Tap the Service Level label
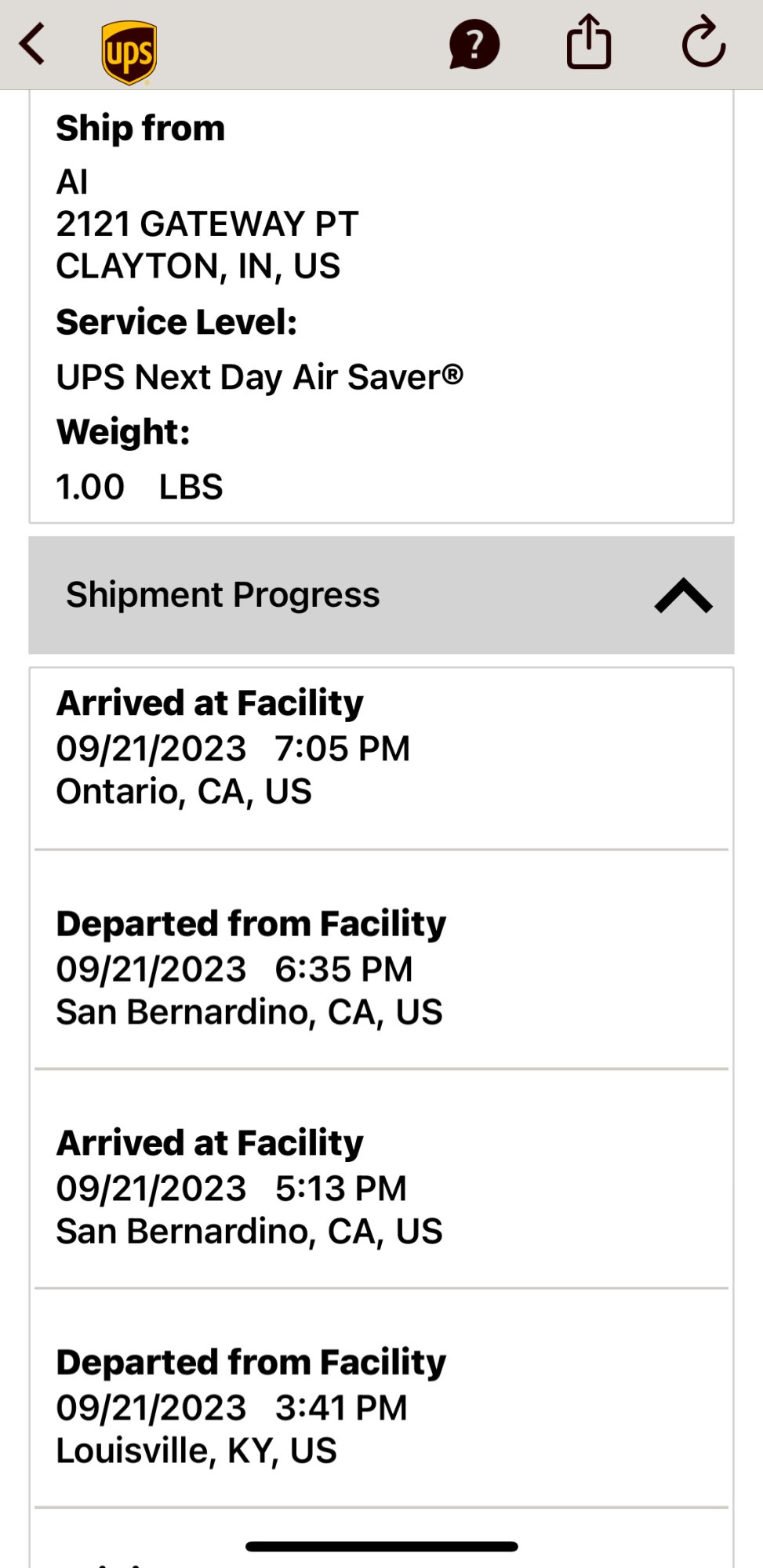This screenshot has height=1568, width=763. (x=176, y=322)
